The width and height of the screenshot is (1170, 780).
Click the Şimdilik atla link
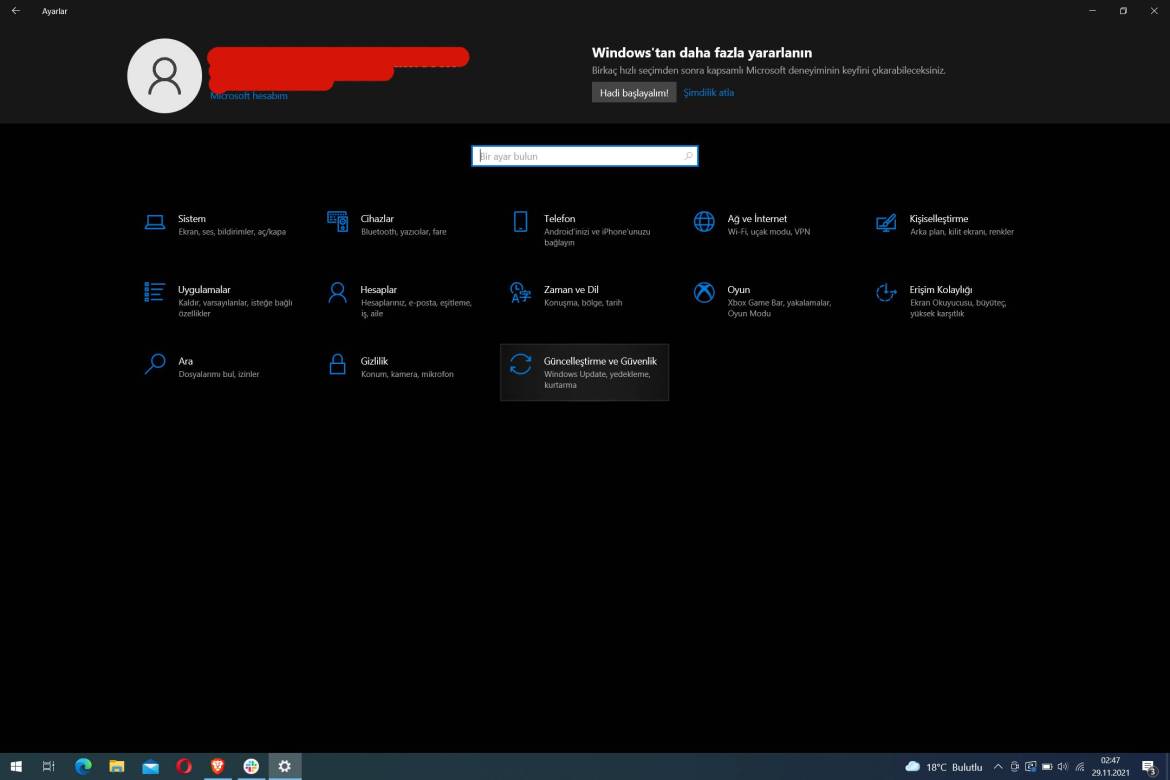[x=708, y=92]
